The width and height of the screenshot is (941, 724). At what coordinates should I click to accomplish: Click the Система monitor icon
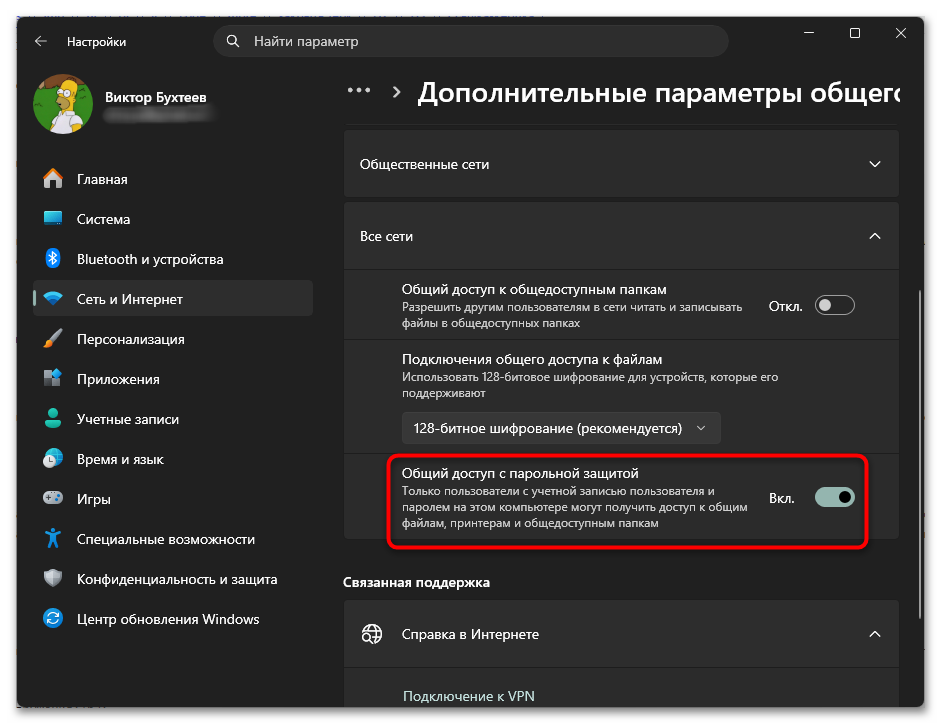[53, 219]
